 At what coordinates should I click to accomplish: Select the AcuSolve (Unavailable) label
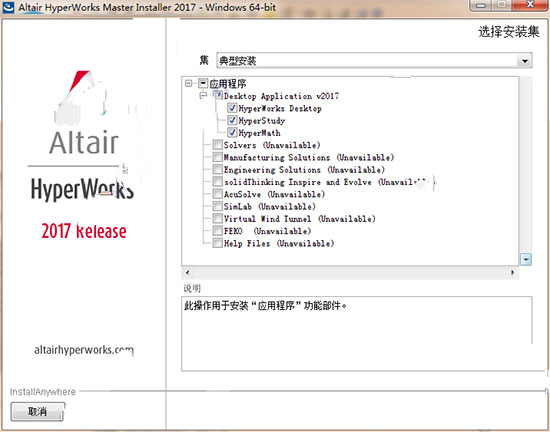point(274,194)
